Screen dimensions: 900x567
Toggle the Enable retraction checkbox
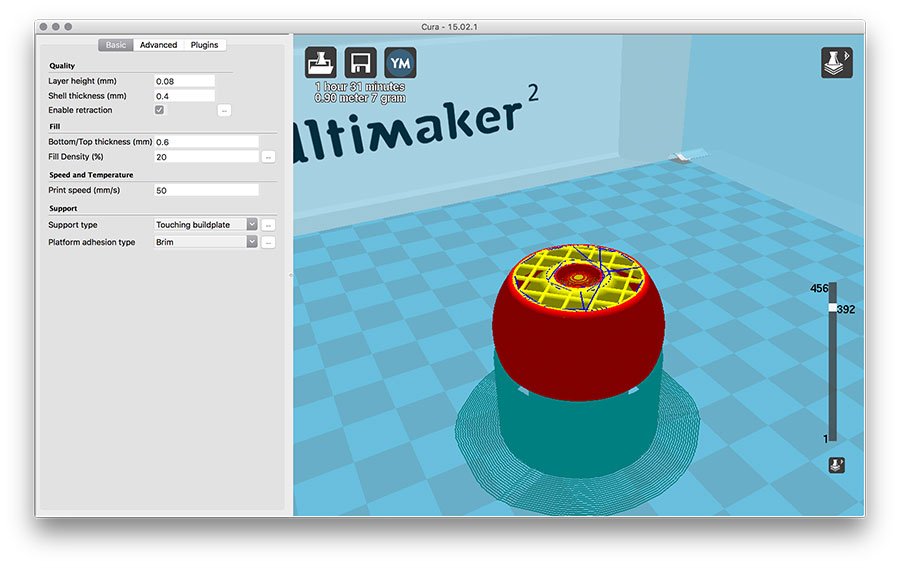(160, 110)
